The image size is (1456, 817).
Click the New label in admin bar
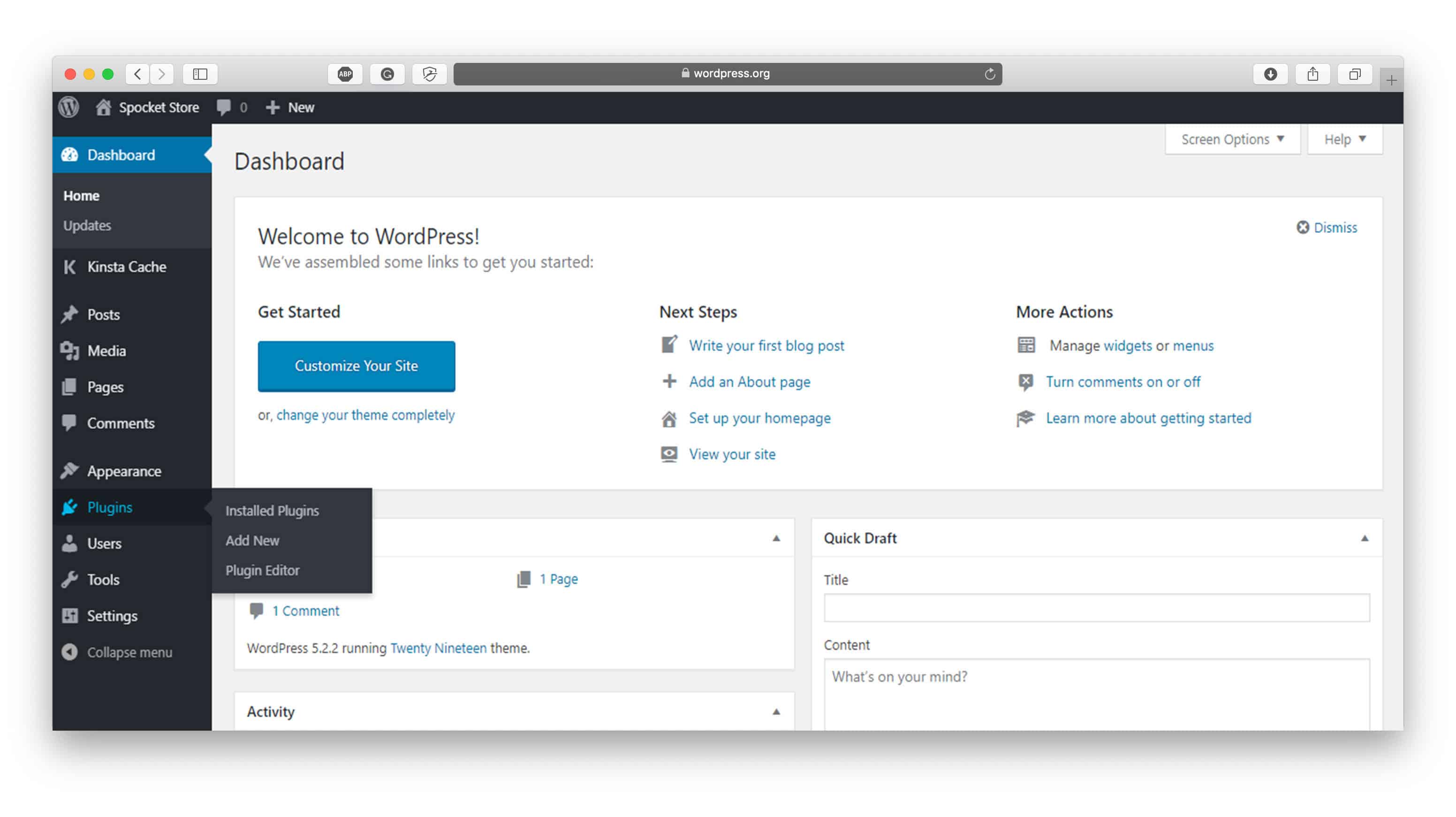[x=301, y=107]
